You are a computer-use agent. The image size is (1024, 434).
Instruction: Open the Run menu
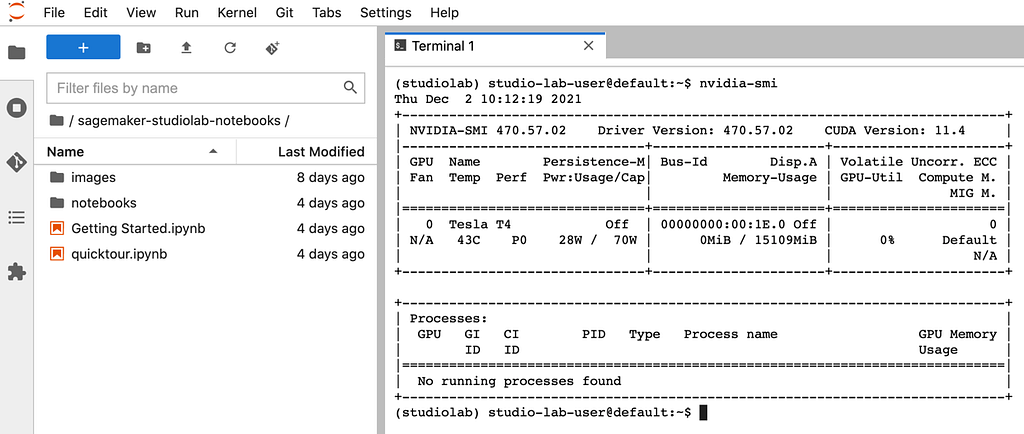pos(187,12)
